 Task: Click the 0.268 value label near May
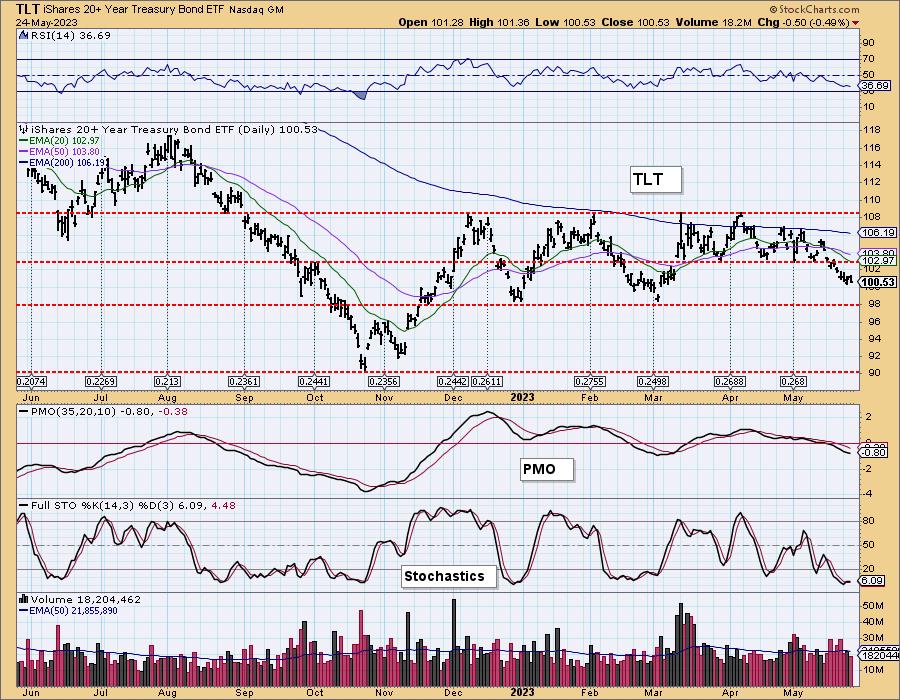point(793,382)
